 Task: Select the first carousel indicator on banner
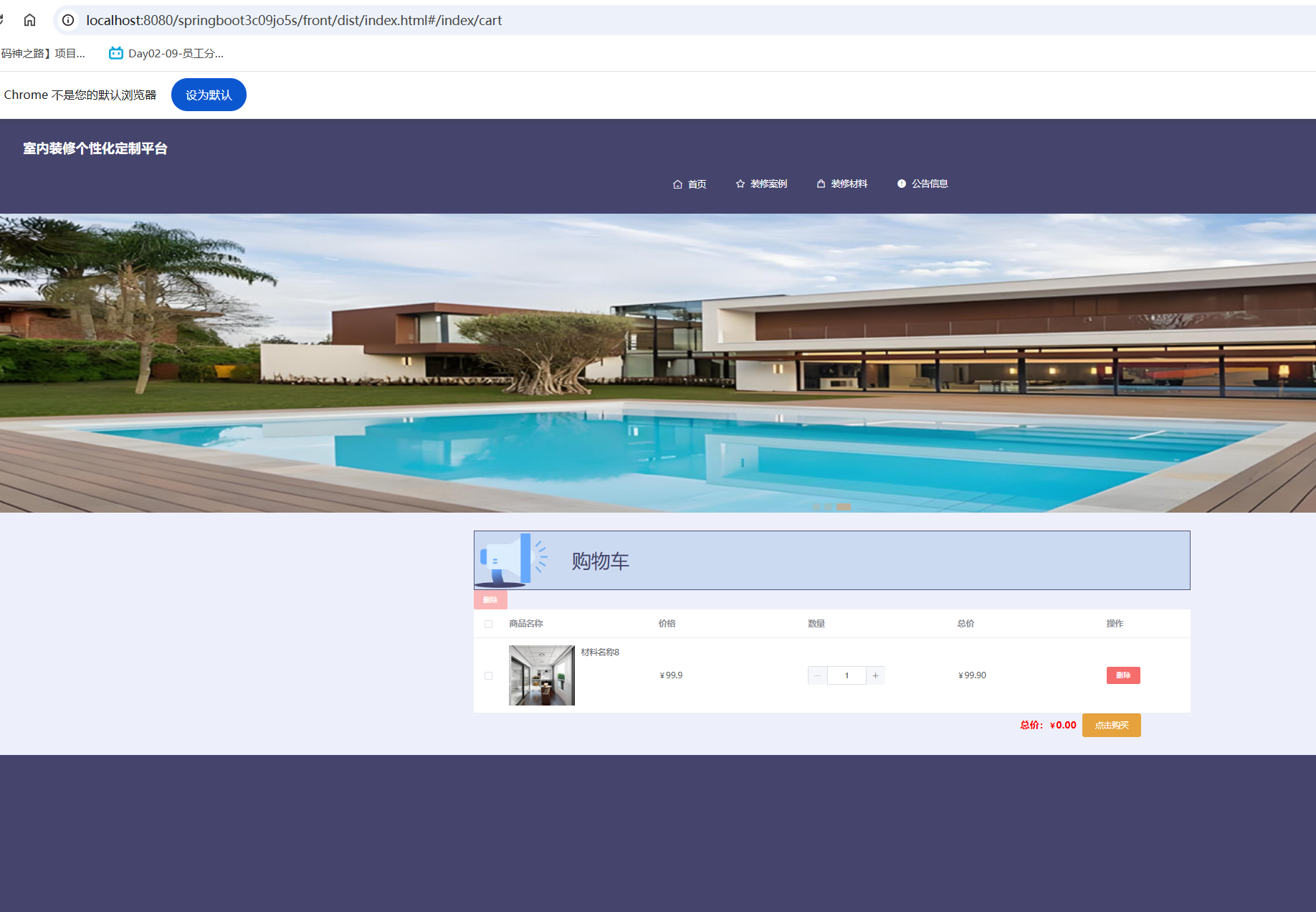tap(816, 506)
